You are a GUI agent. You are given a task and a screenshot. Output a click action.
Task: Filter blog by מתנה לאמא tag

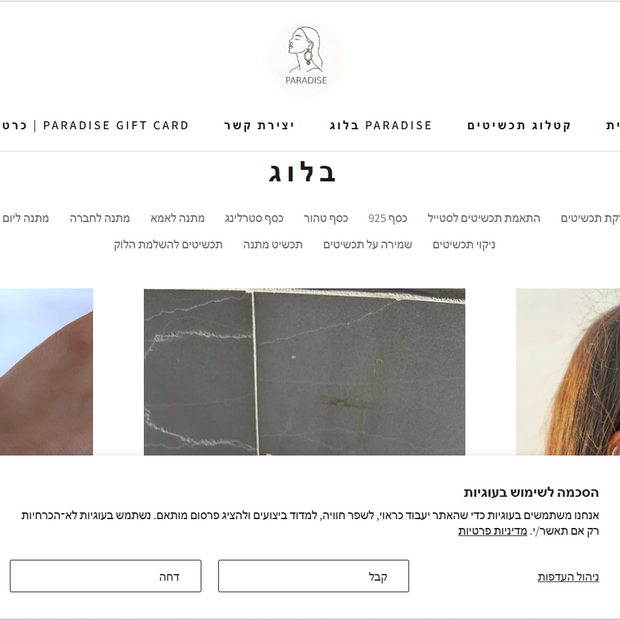pyautogui.click(x=178, y=218)
